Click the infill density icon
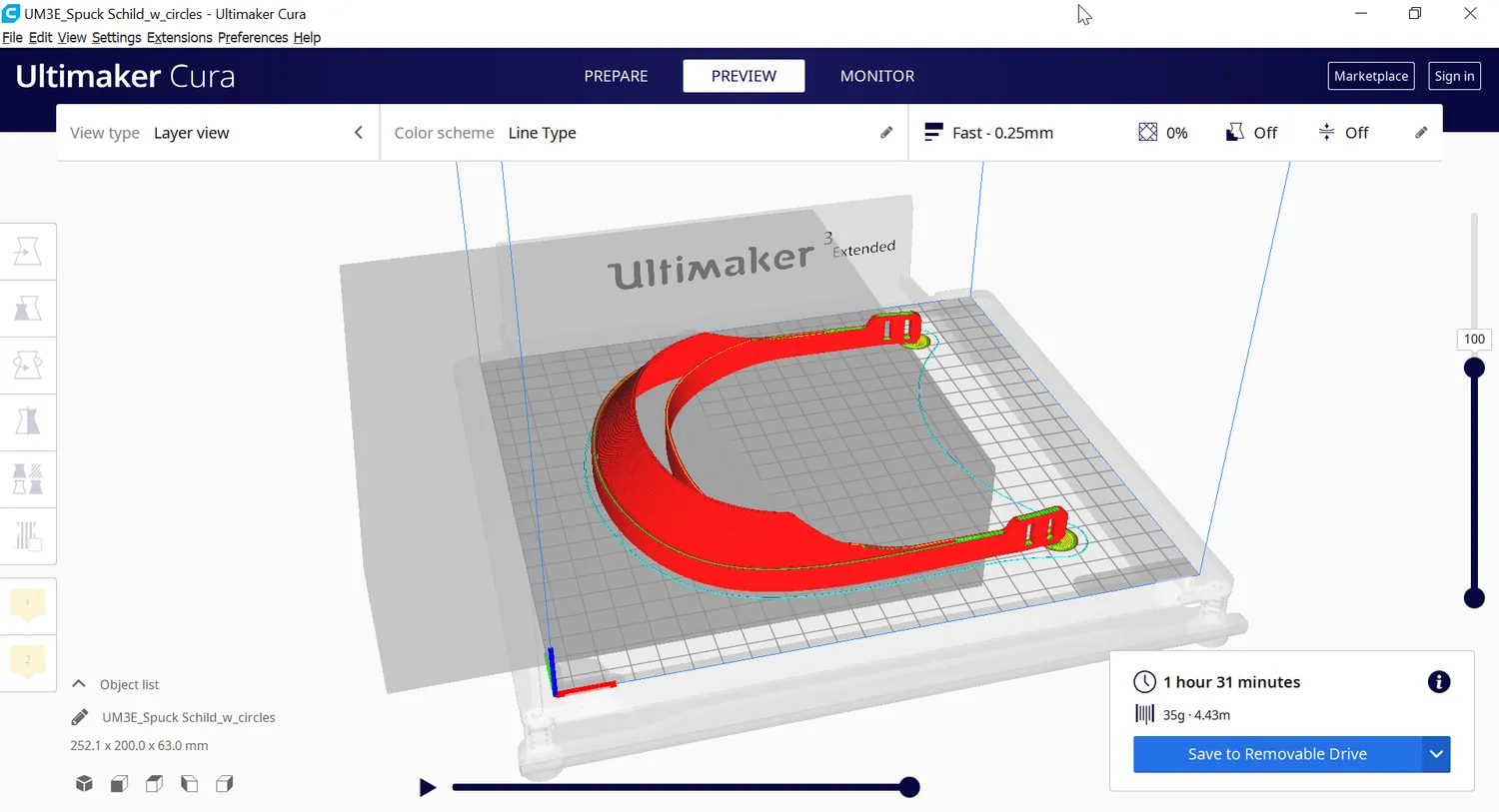The image size is (1499, 812). [x=1147, y=132]
